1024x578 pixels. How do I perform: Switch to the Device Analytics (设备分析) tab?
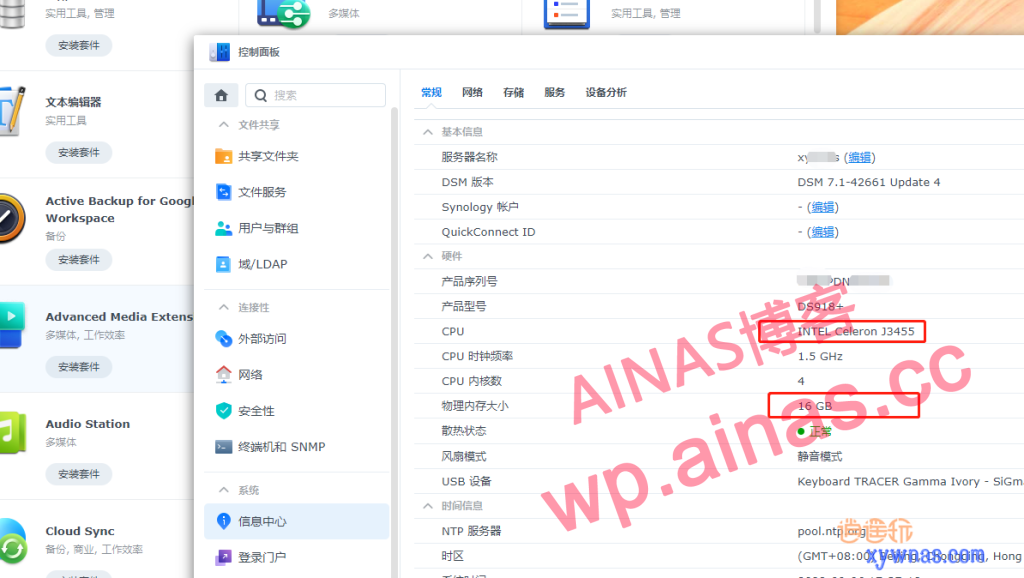606,92
